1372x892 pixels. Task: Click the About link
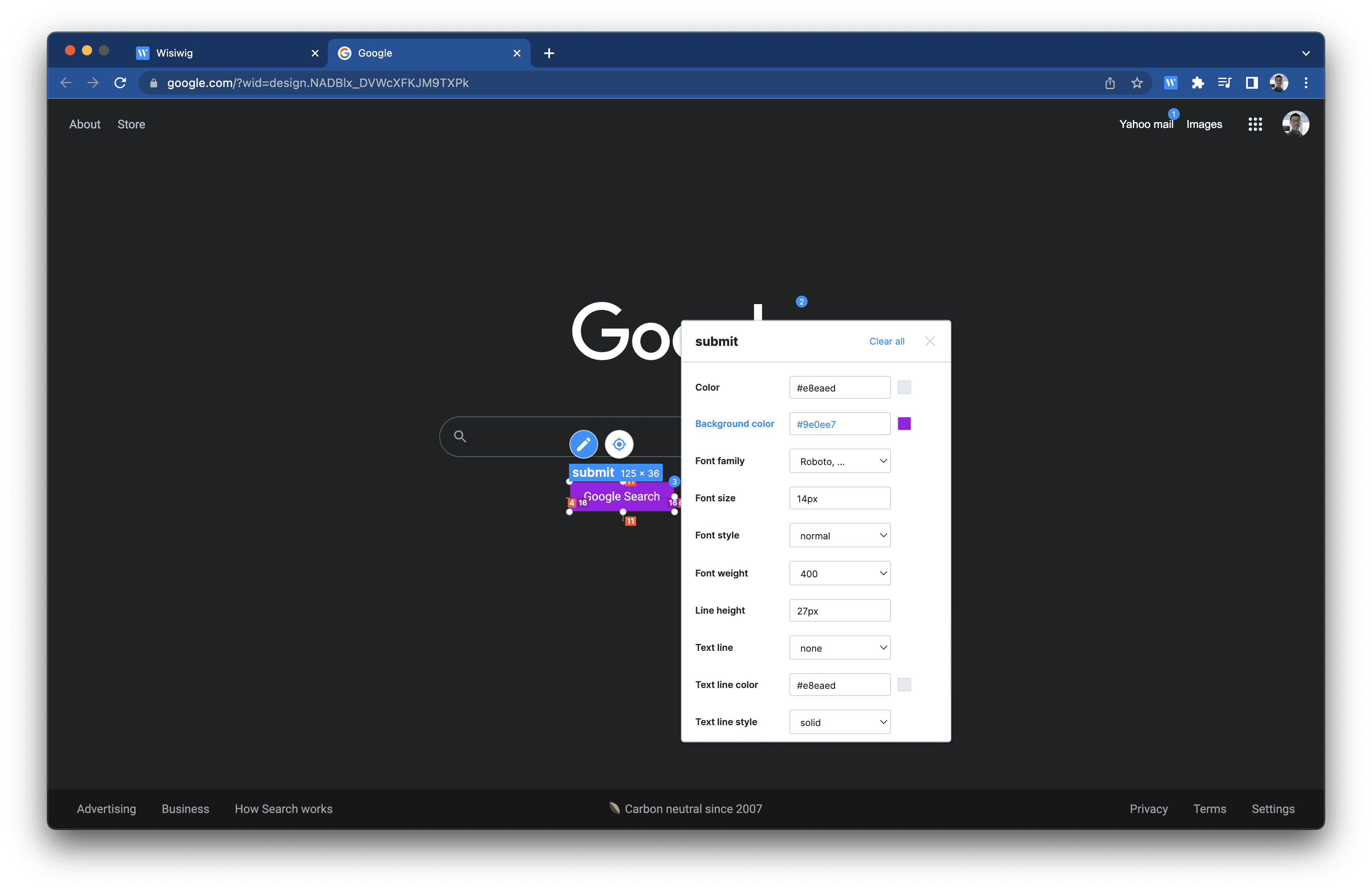[85, 125]
